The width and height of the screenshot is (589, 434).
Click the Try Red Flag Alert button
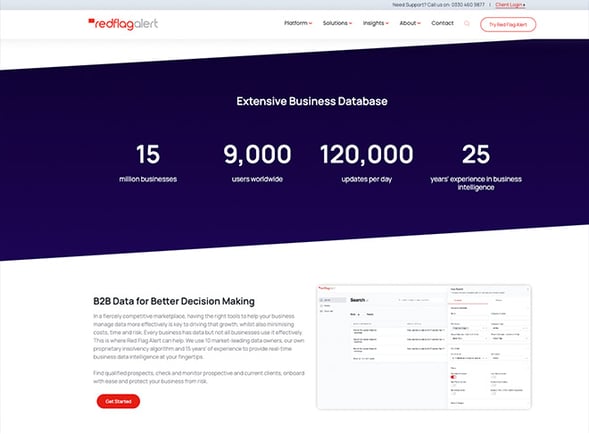[508, 24]
